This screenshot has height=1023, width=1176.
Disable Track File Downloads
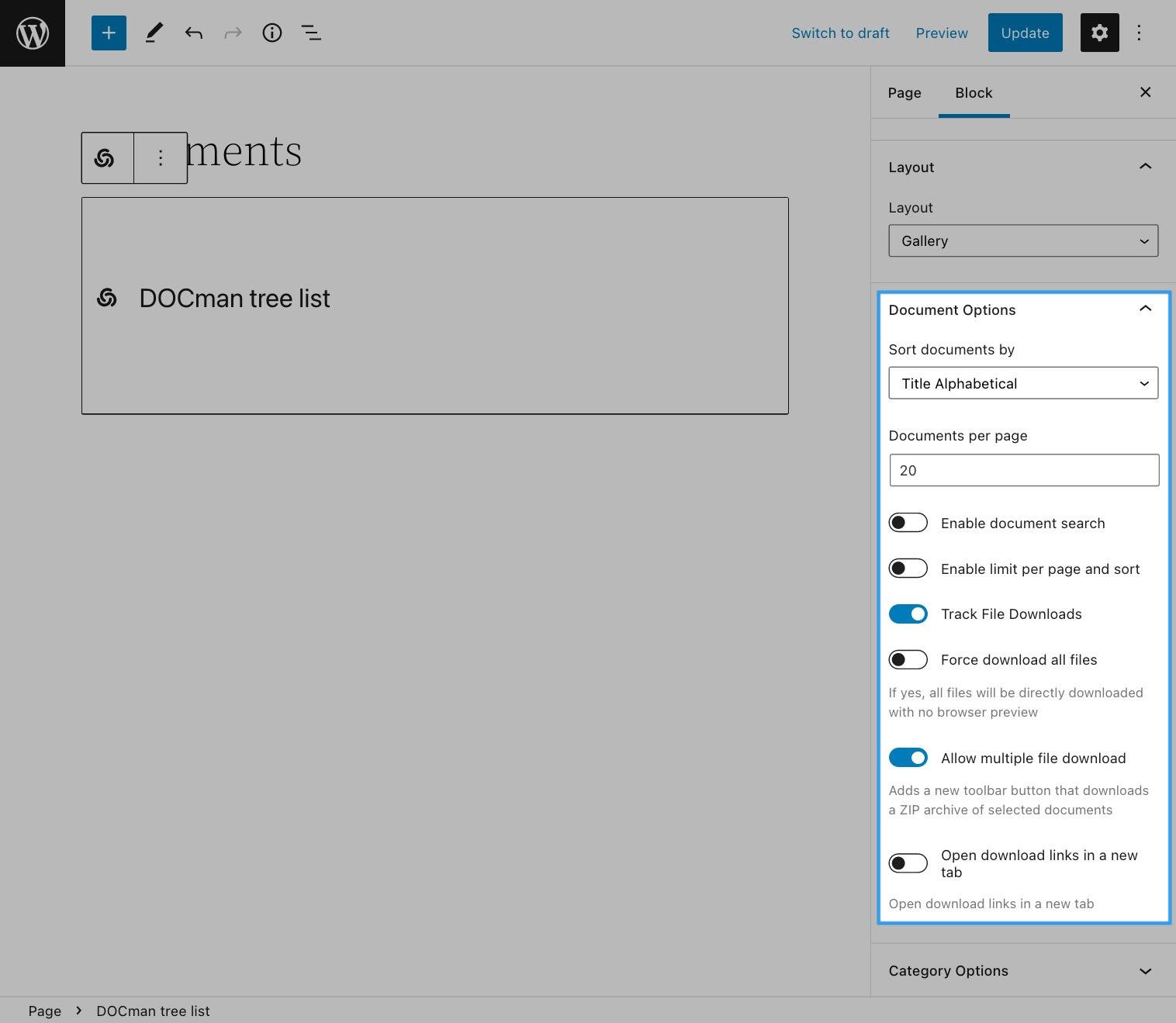[x=908, y=614]
